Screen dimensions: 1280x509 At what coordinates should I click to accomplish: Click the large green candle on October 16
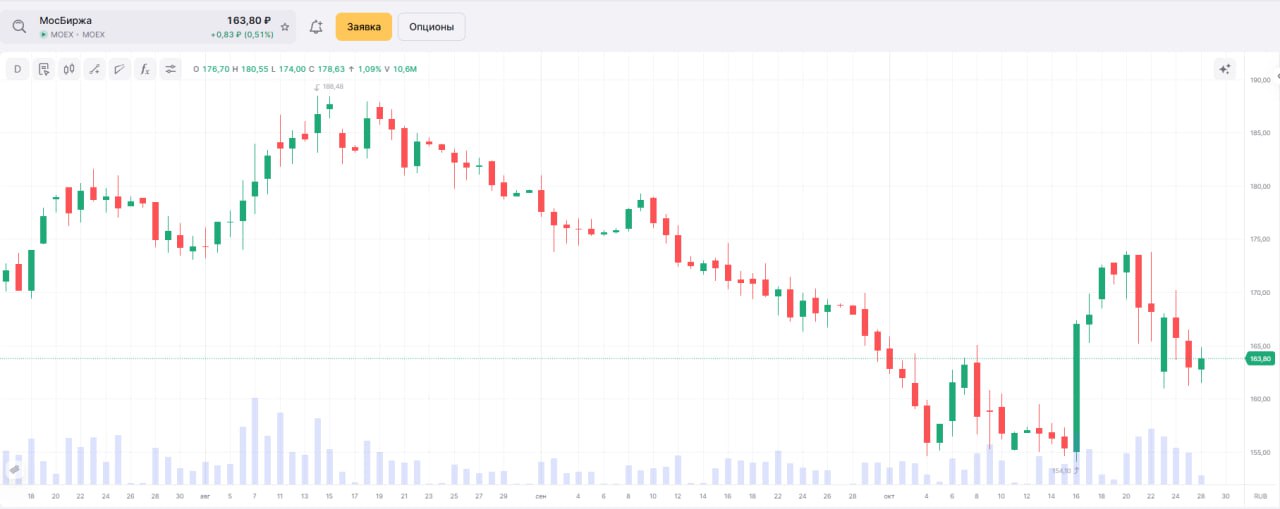pyautogui.click(x=1076, y=388)
